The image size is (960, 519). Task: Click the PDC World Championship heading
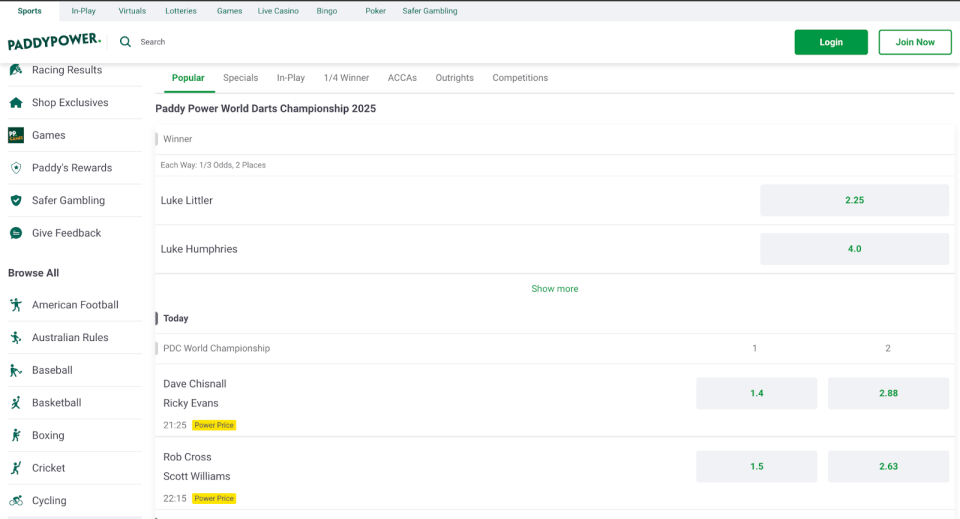point(216,348)
